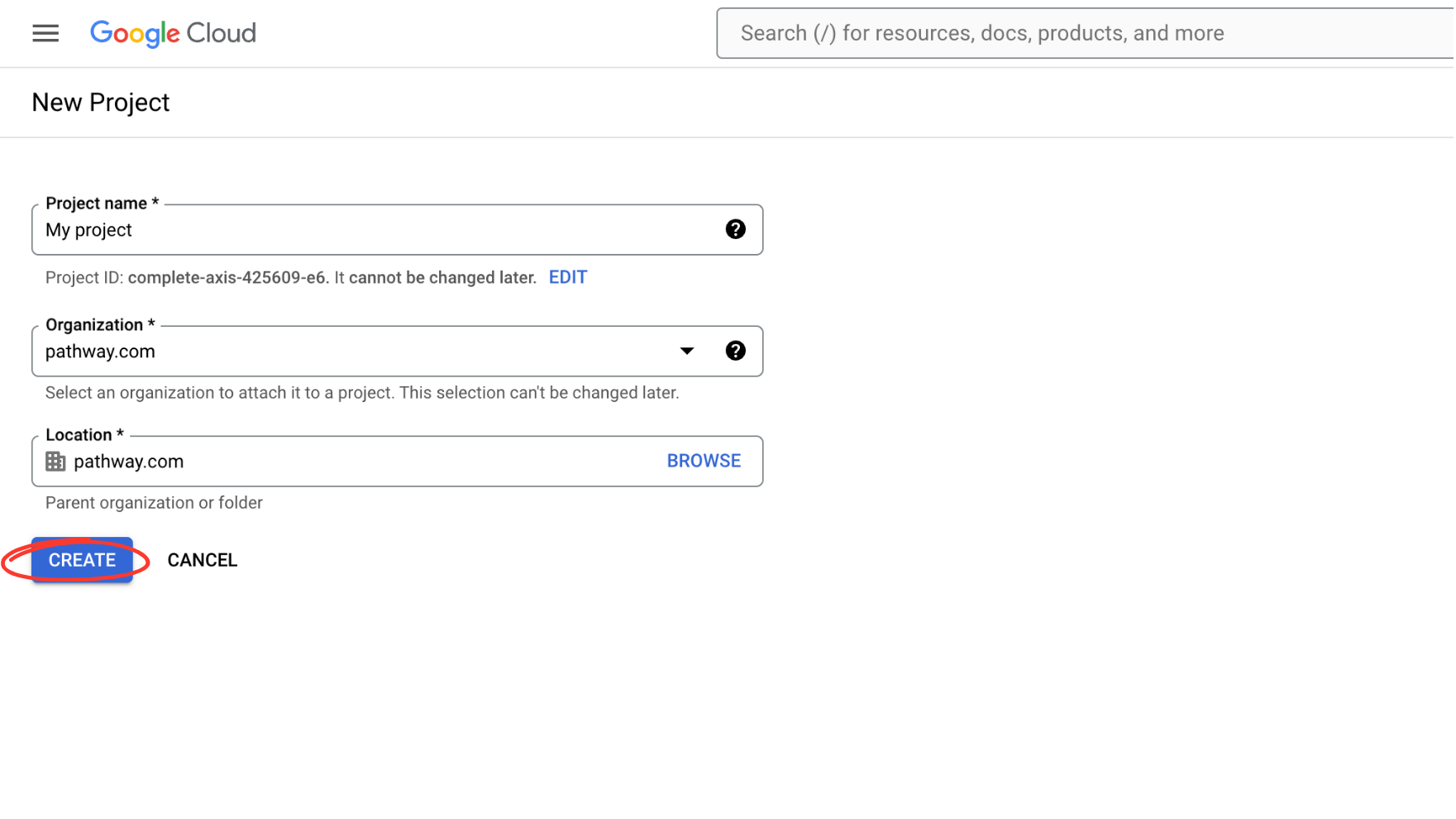
Task: Click the question mark inside Project name field
Action: click(x=735, y=229)
